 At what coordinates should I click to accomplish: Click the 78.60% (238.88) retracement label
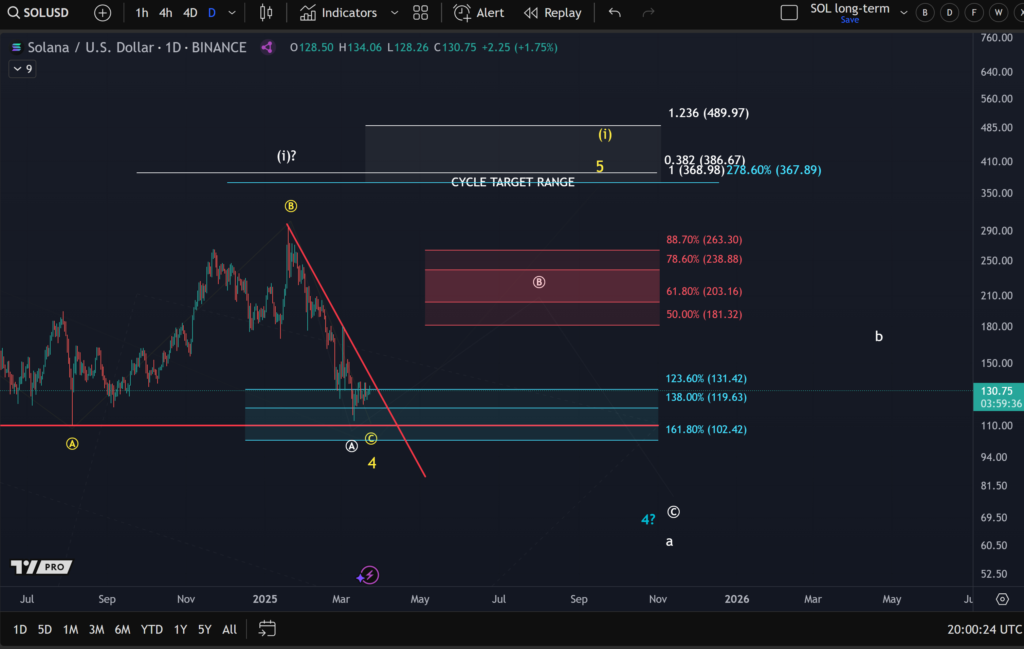[704, 259]
